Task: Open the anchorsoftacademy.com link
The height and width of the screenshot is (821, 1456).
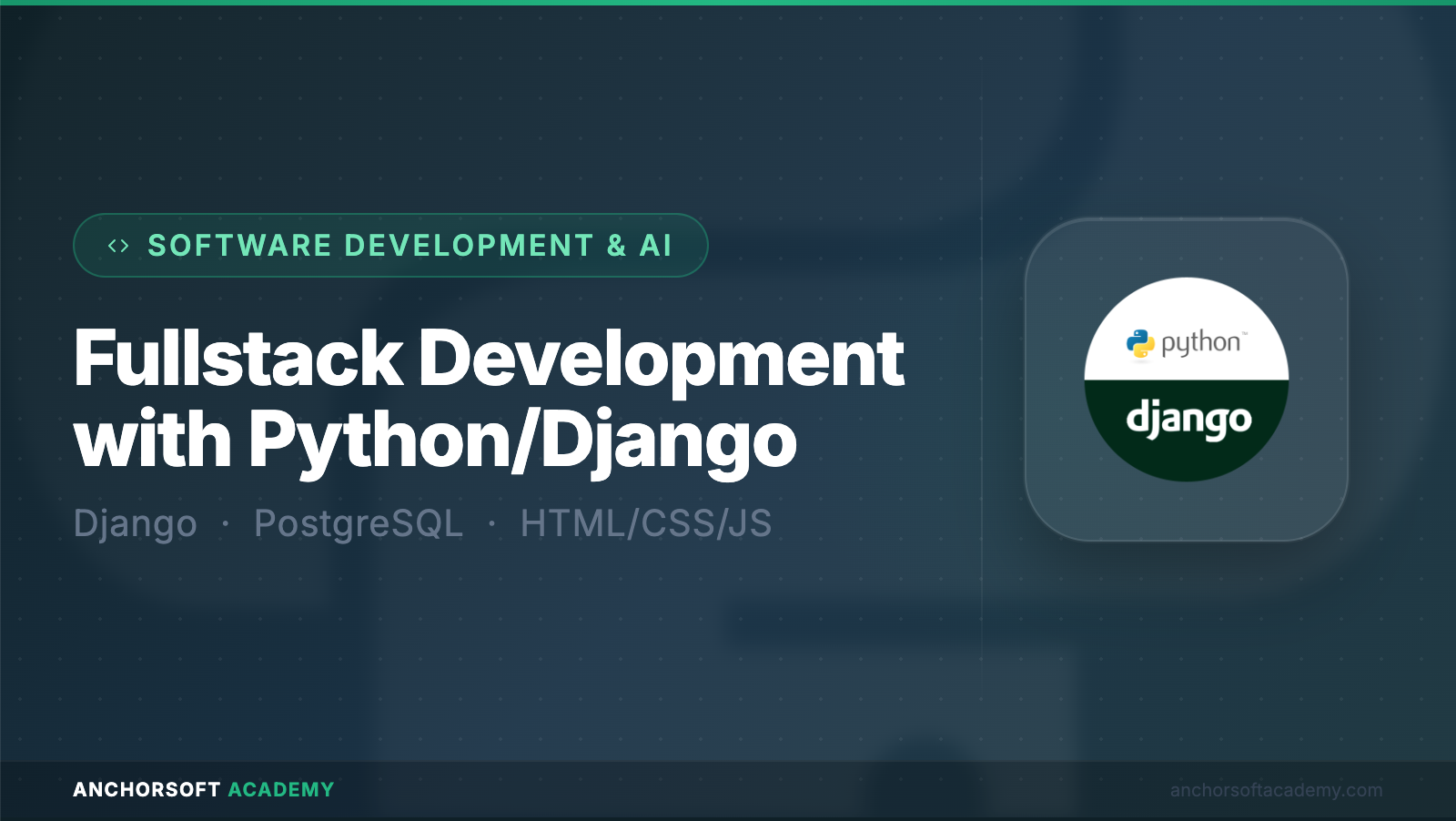Action: (1276, 790)
